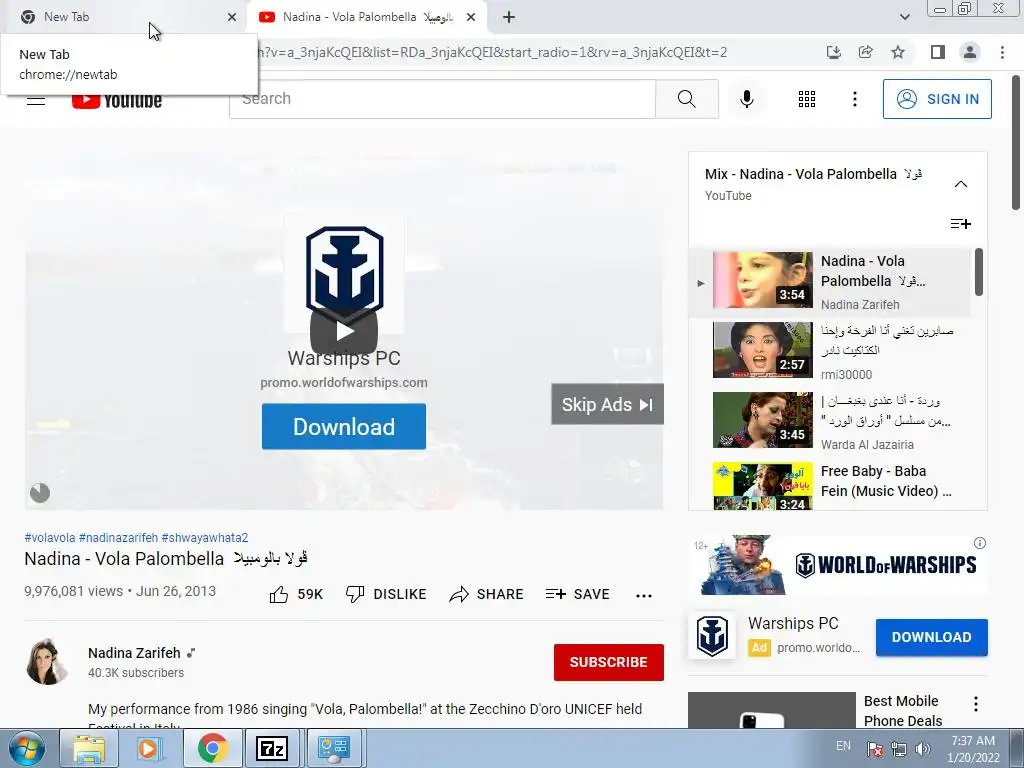Install page icon in address bar
This screenshot has width=1024, height=768.
coord(833,52)
